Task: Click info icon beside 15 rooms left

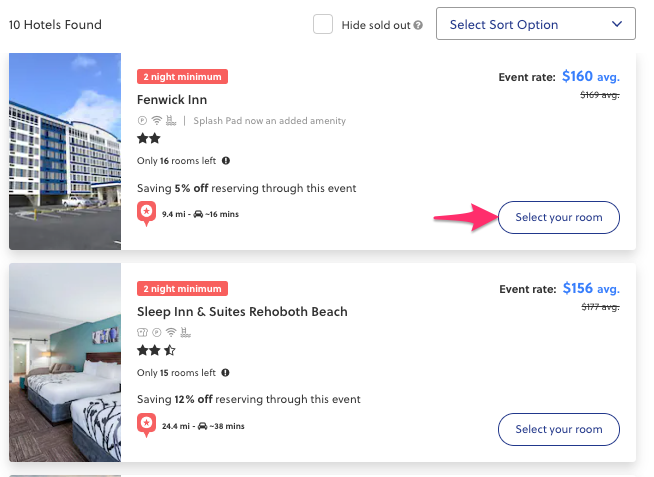Action: (226, 372)
